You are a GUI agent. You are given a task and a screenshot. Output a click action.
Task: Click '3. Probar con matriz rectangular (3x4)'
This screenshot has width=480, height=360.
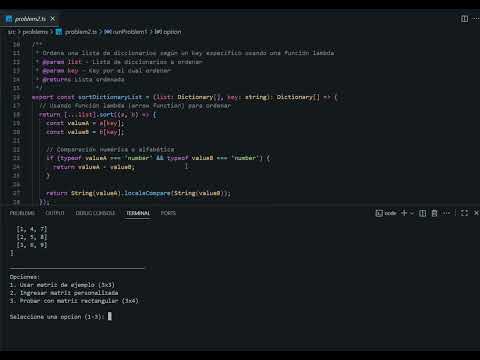click(x=74, y=301)
